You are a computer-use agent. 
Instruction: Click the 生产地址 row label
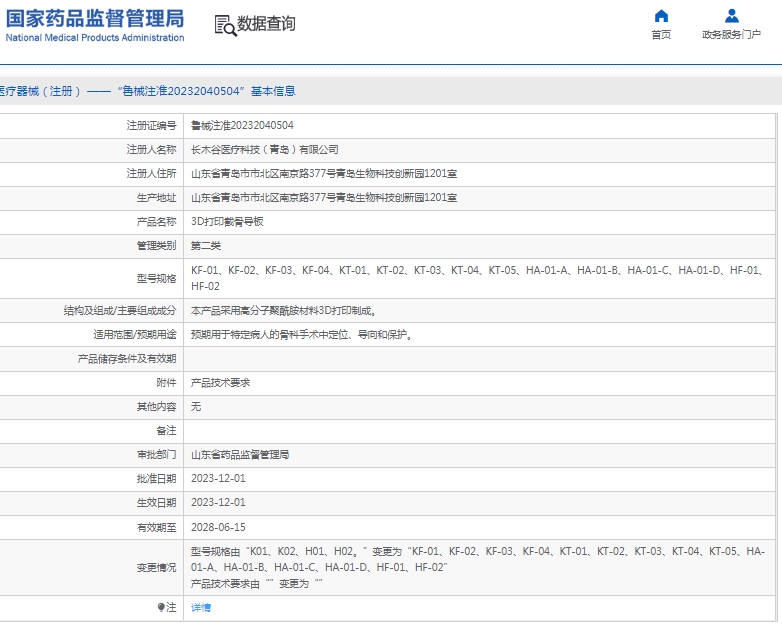point(157,198)
